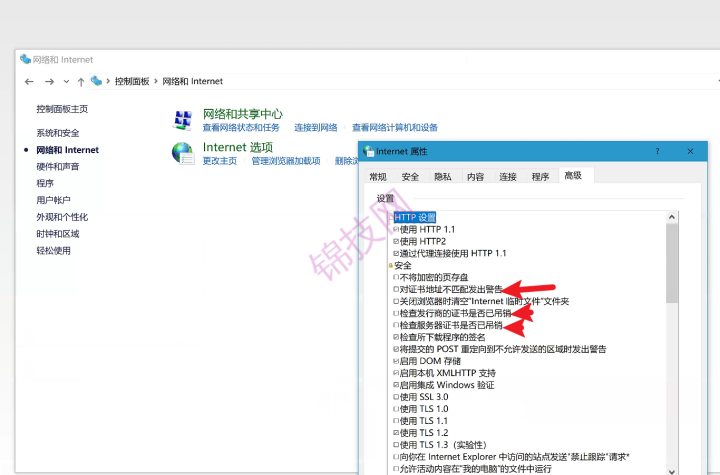
Task: Click the Internet 属性 title bar icon
Action: point(368,151)
